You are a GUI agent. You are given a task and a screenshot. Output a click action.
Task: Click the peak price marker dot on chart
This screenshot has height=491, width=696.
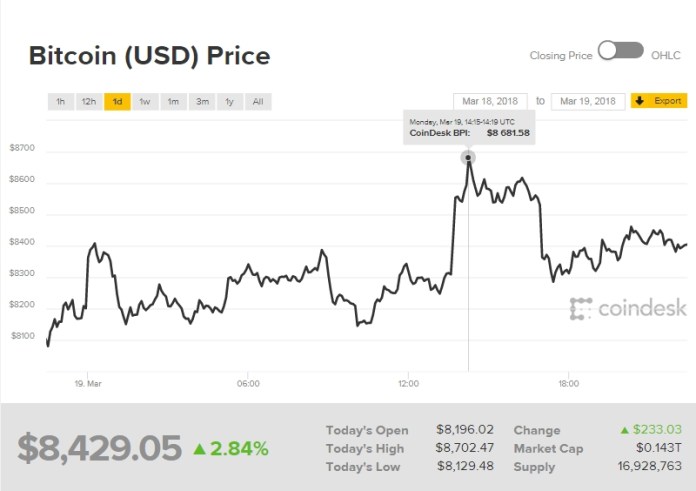click(x=468, y=158)
